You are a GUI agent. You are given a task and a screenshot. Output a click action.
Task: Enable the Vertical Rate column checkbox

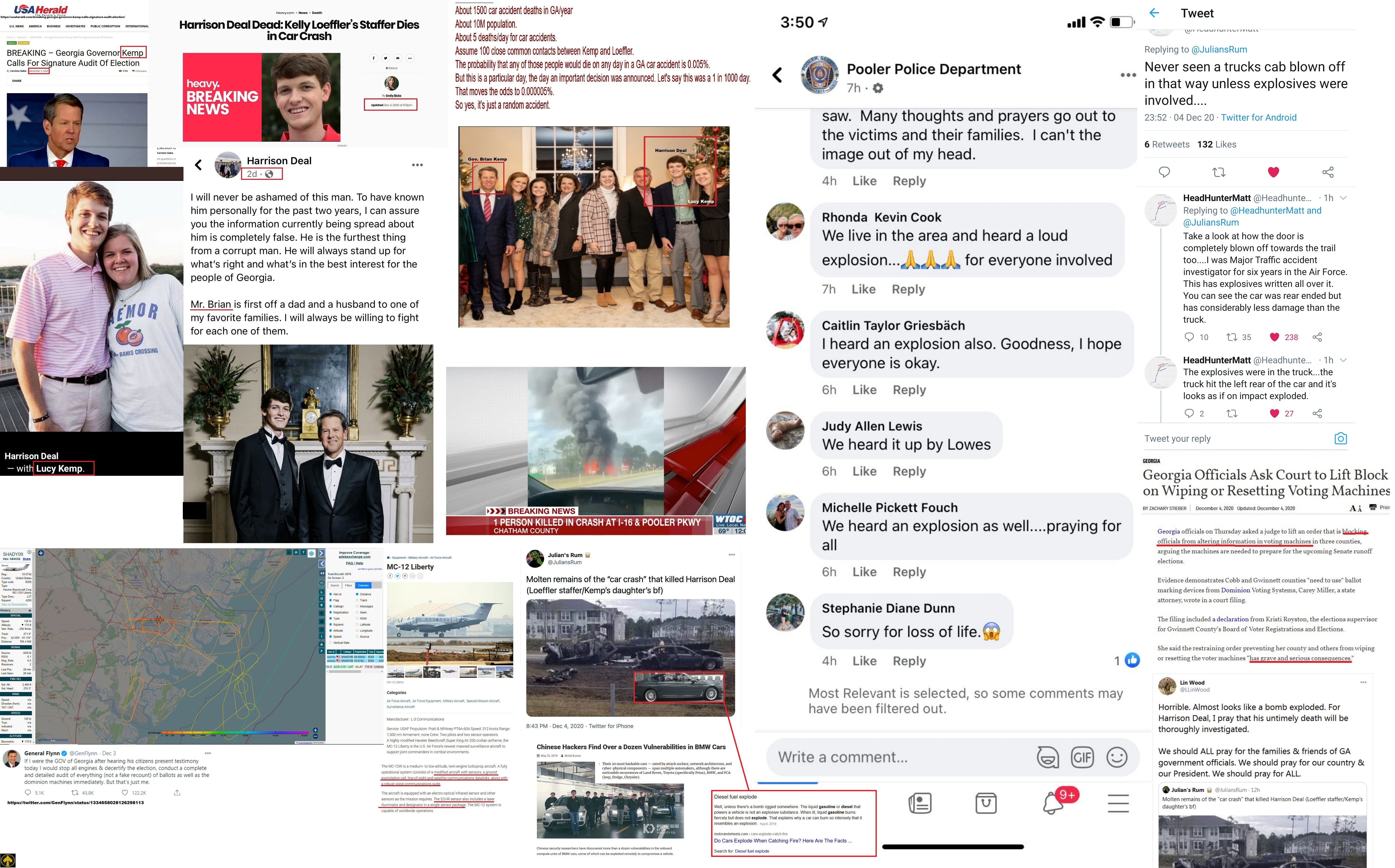(x=331, y=642)
